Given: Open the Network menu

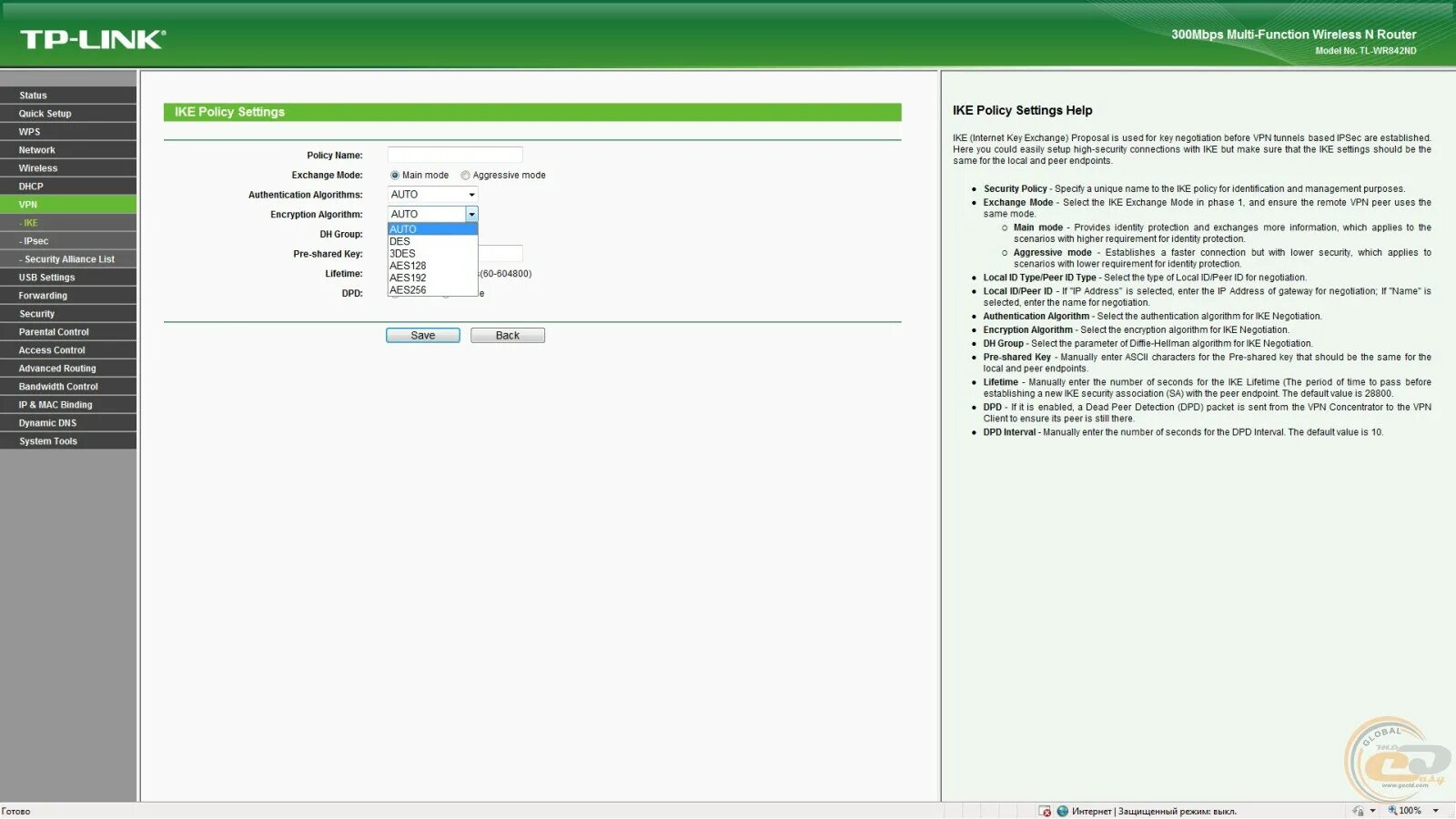Looking at the screenshot, I should tap(68, 150).
